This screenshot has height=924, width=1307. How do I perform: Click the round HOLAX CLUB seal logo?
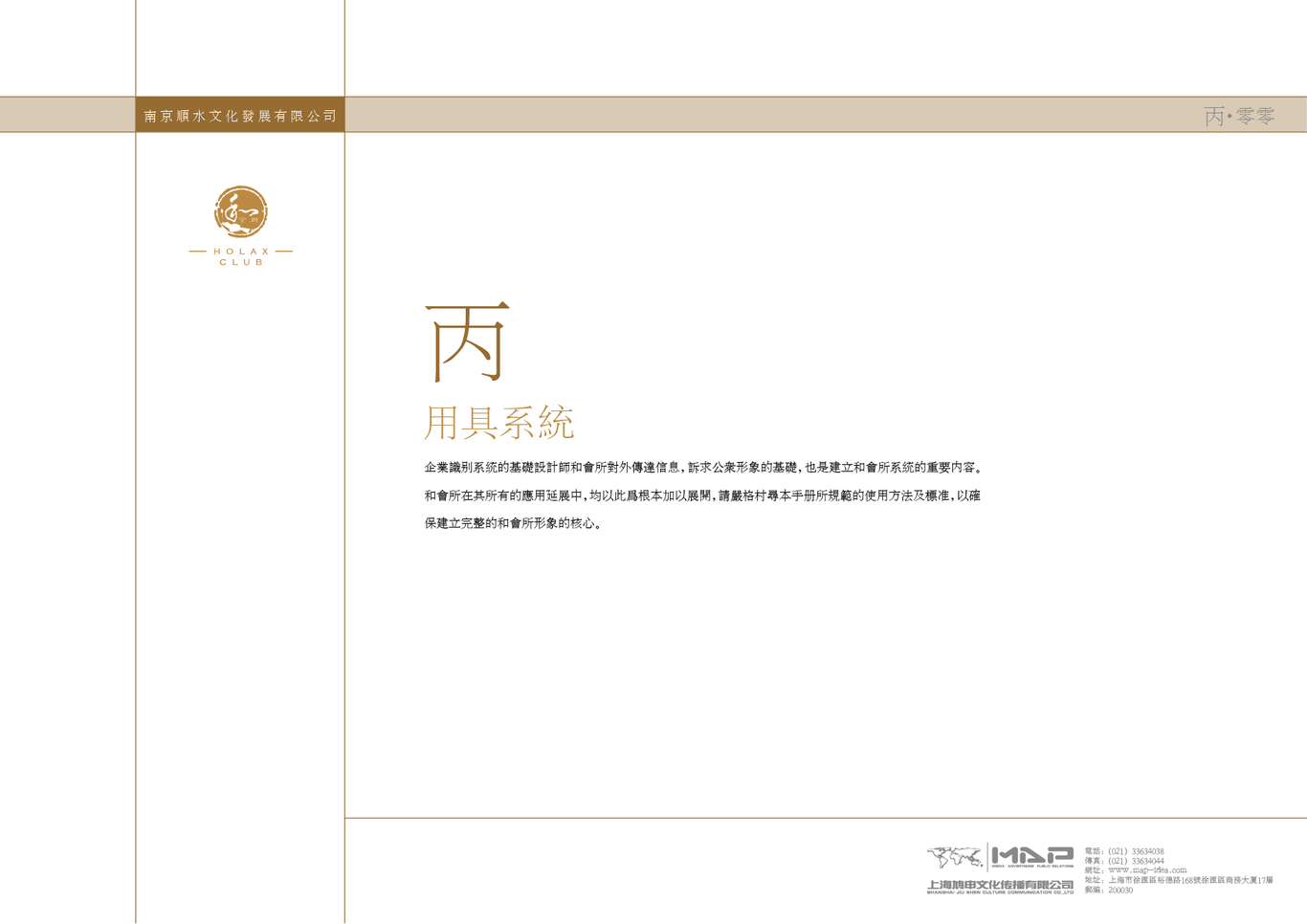(x=240, y=211)
